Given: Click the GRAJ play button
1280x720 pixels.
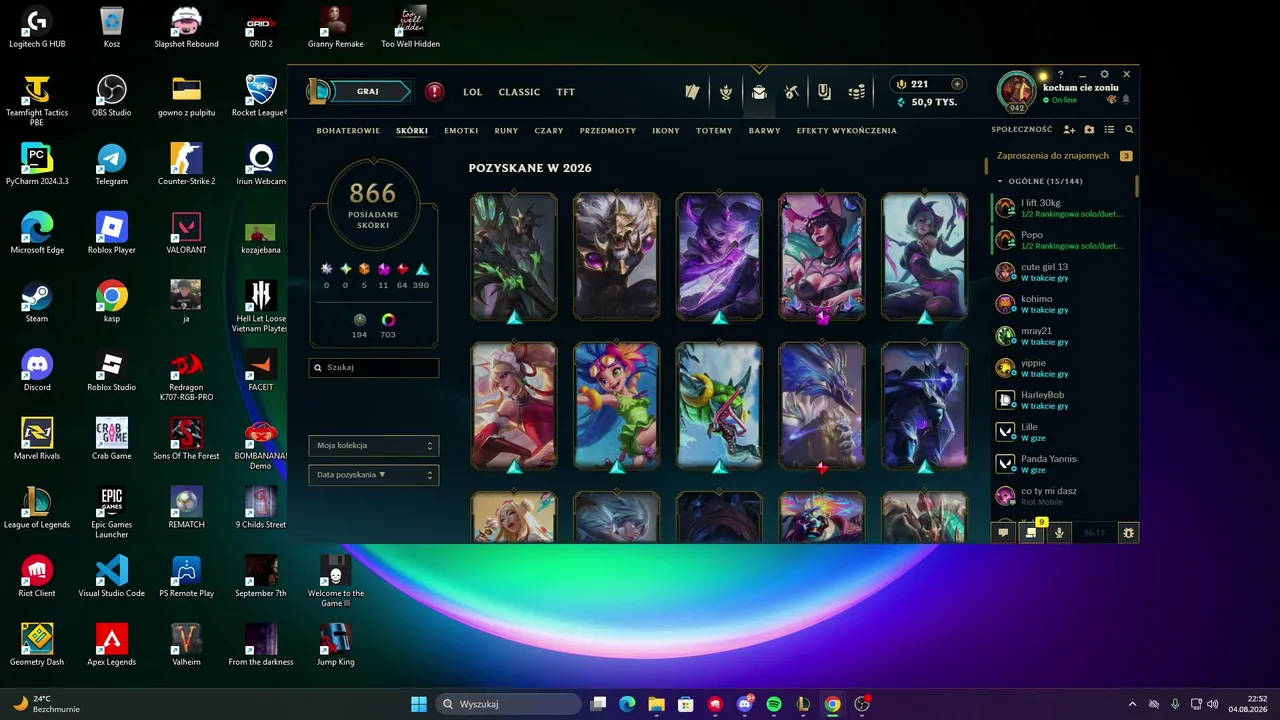Looking at the screenshot, I should 368,92.
